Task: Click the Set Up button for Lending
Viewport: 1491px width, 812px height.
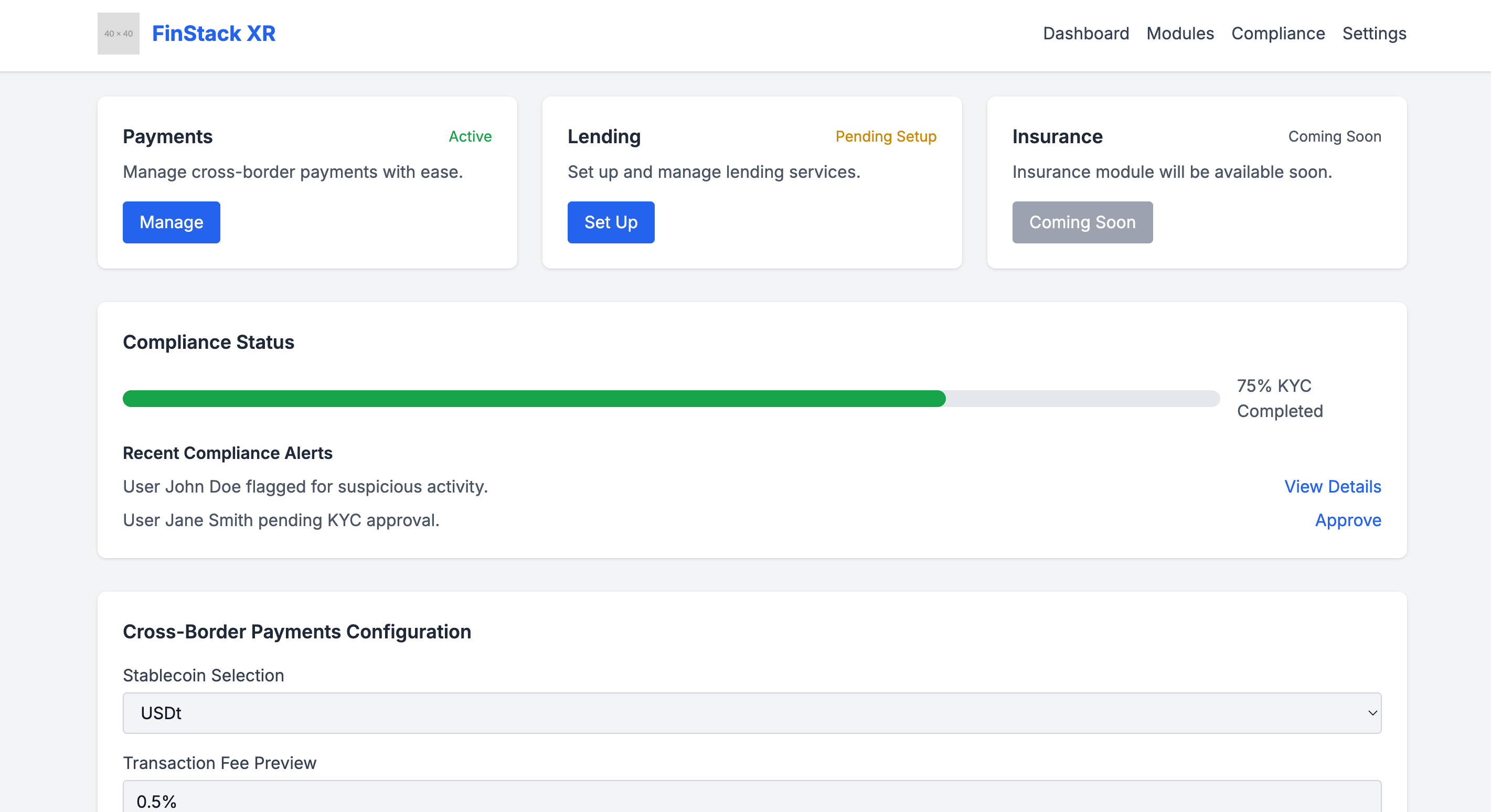Action: (610, 222)
